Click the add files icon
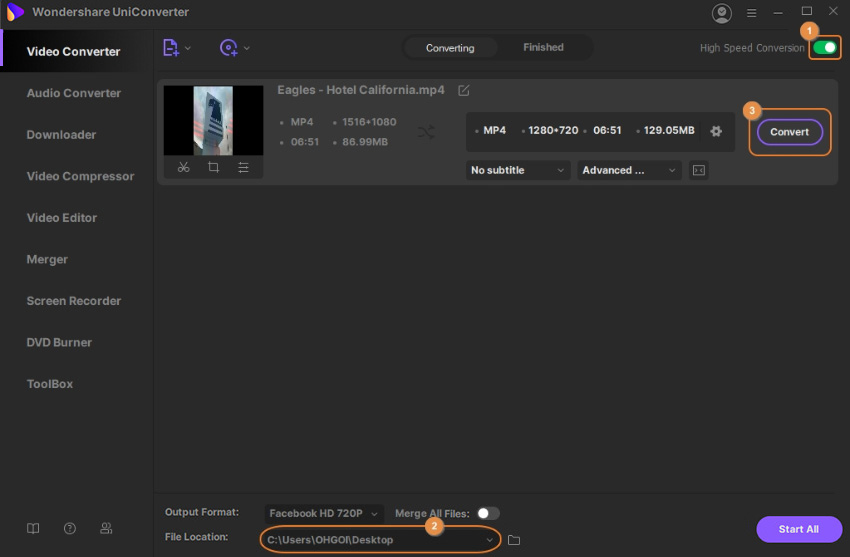Image resolution: width=850 pixels, height=557 pixels. 171,48
